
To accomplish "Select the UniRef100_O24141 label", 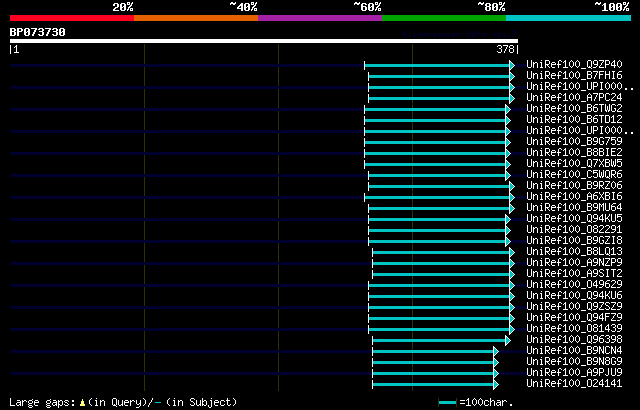I will [574, 384].
